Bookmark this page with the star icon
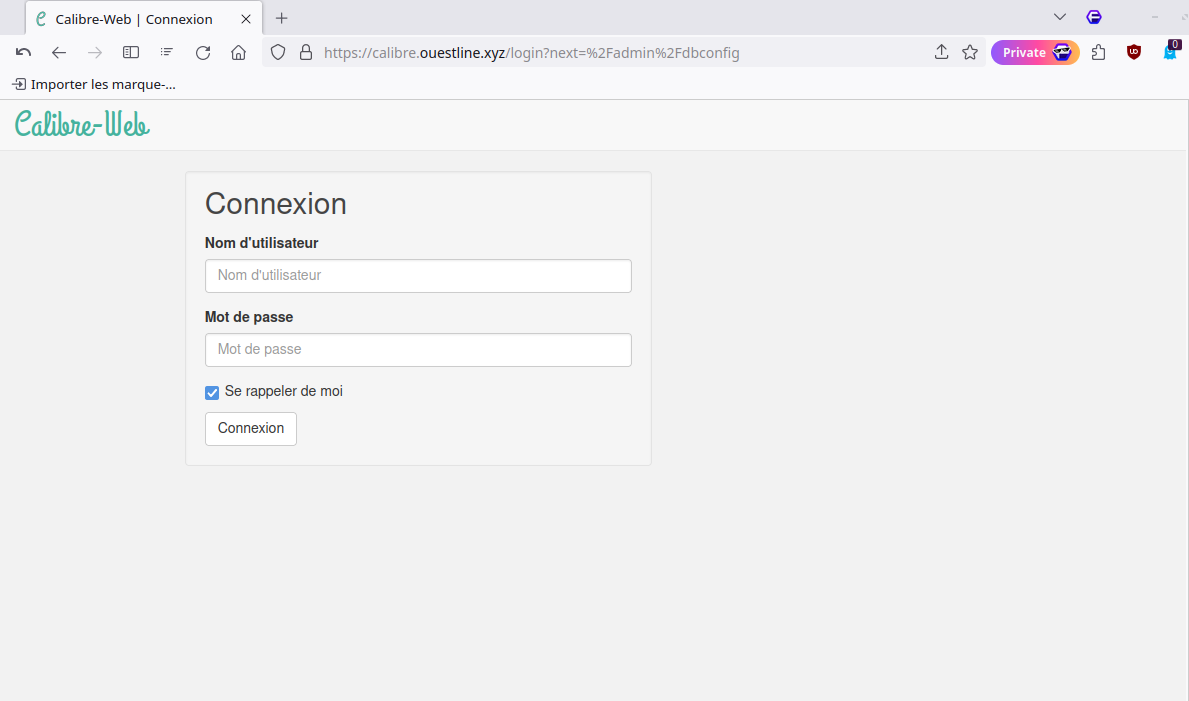 (970, 53)
